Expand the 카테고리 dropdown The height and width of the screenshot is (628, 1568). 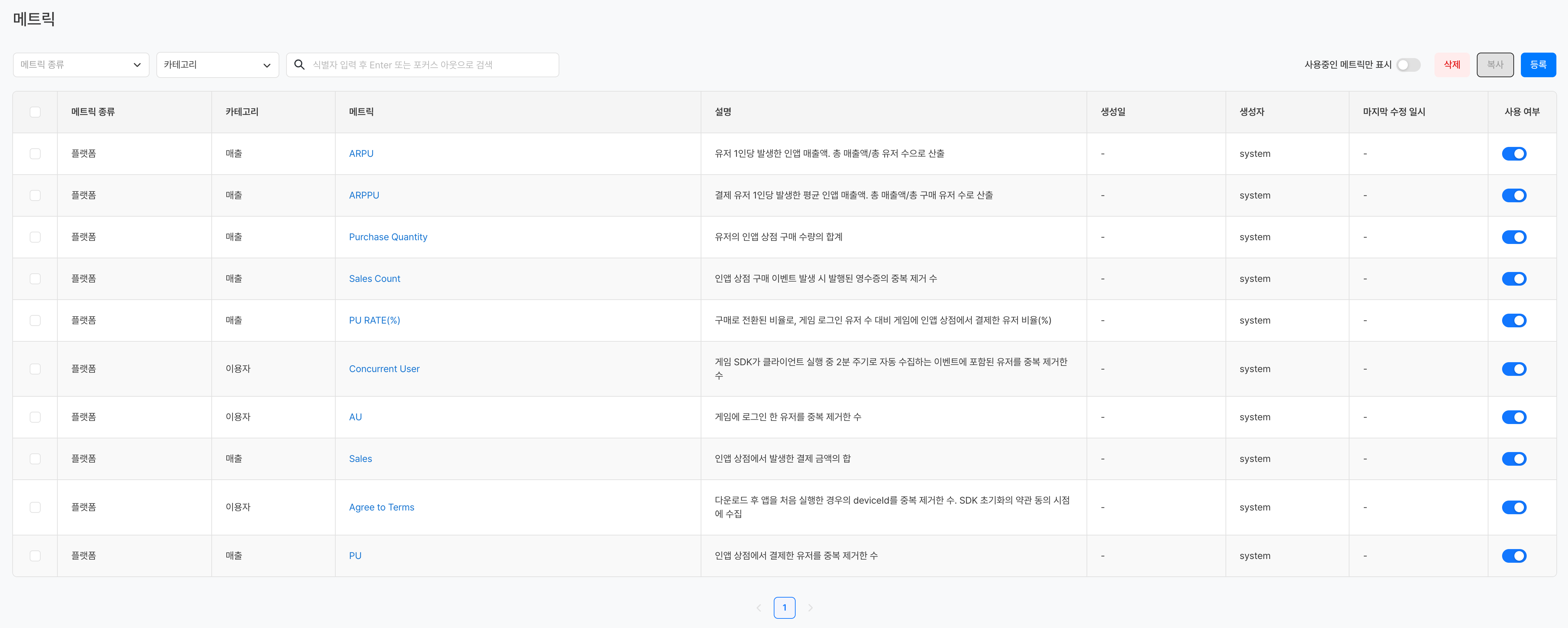tap(217, 65)
